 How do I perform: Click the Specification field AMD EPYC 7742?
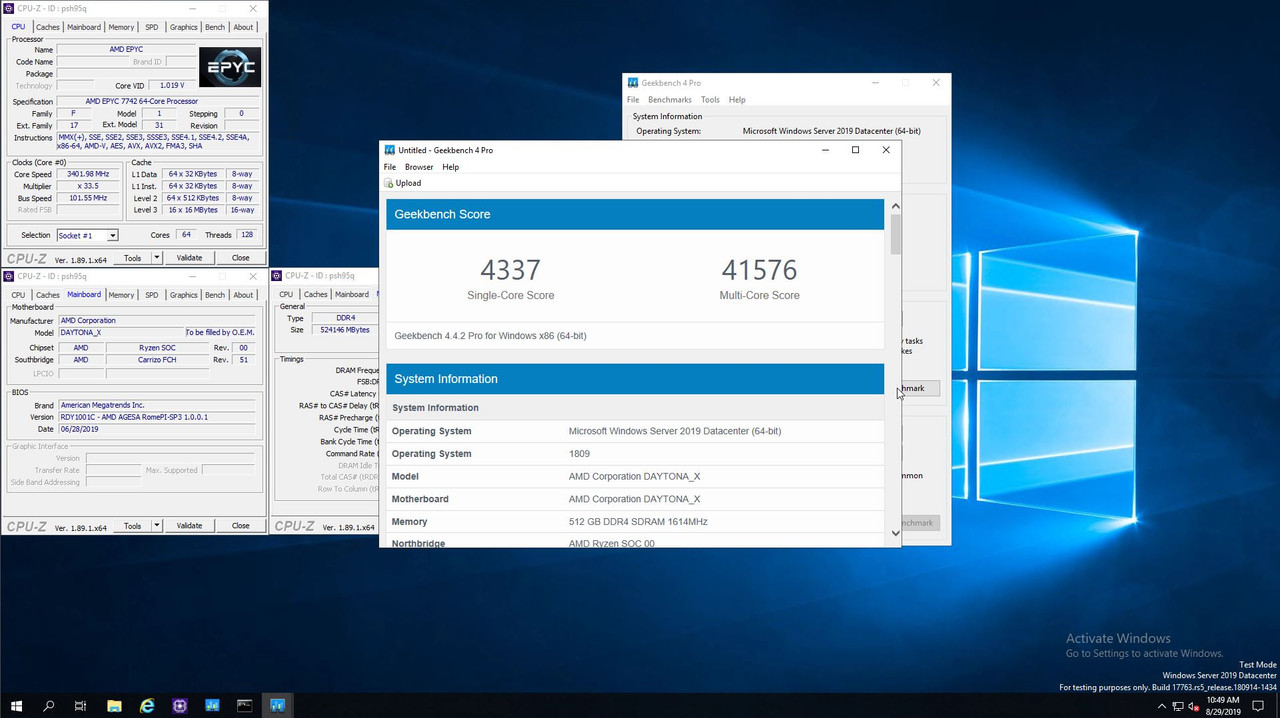point(158,102)
